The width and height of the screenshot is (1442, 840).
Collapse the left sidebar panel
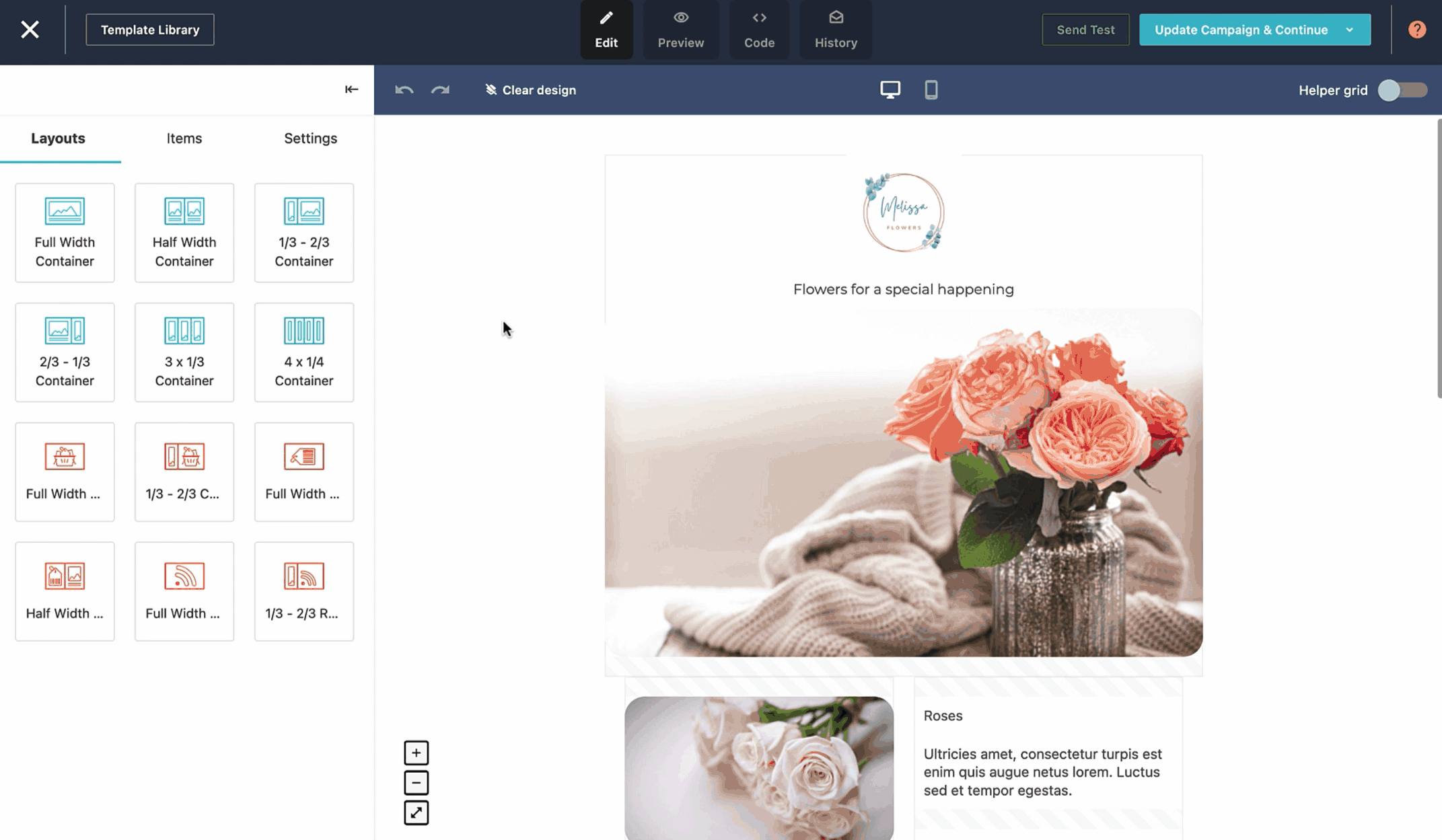coord(351,89)
